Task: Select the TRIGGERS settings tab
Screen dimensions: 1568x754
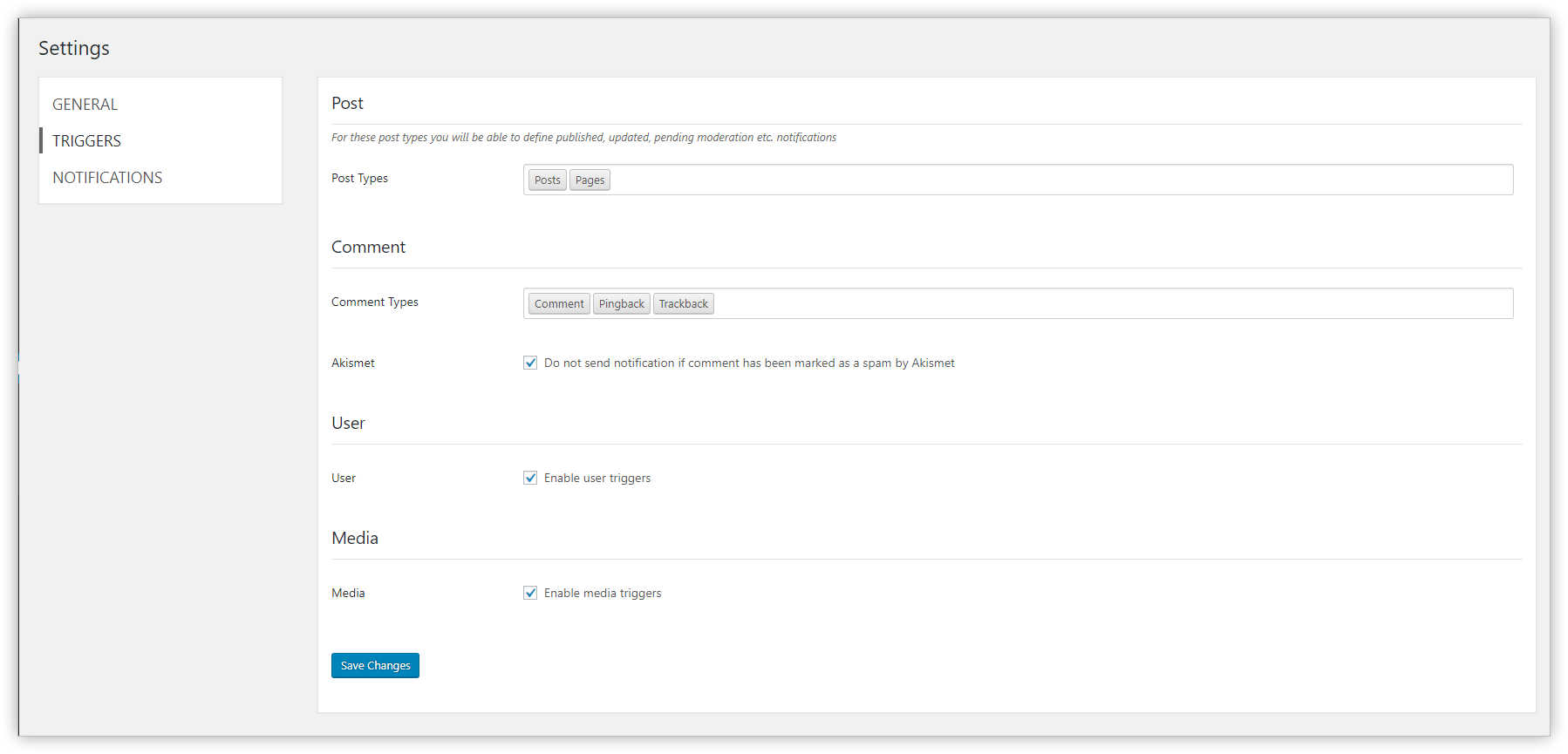Action: click(86, 141)
